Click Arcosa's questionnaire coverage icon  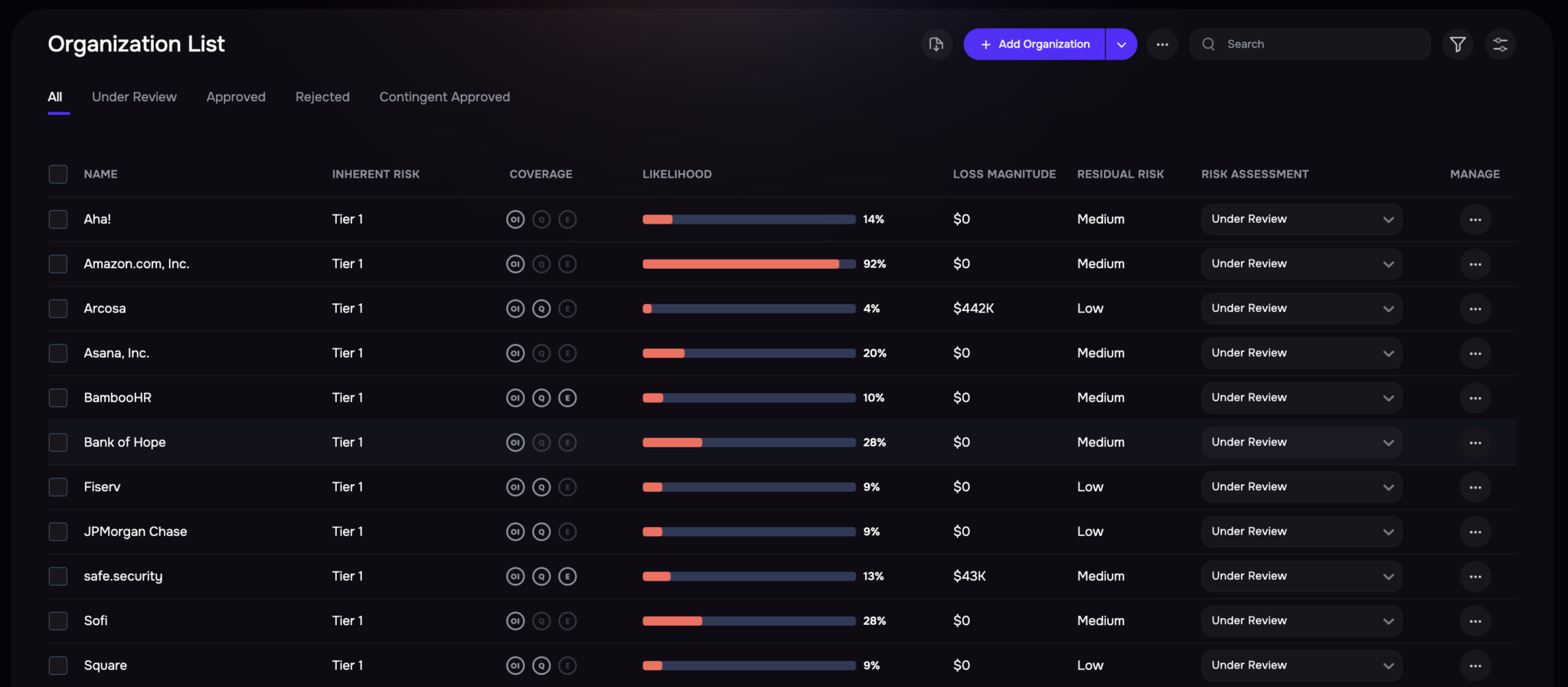pyautogui.click(x=541, y=309)
